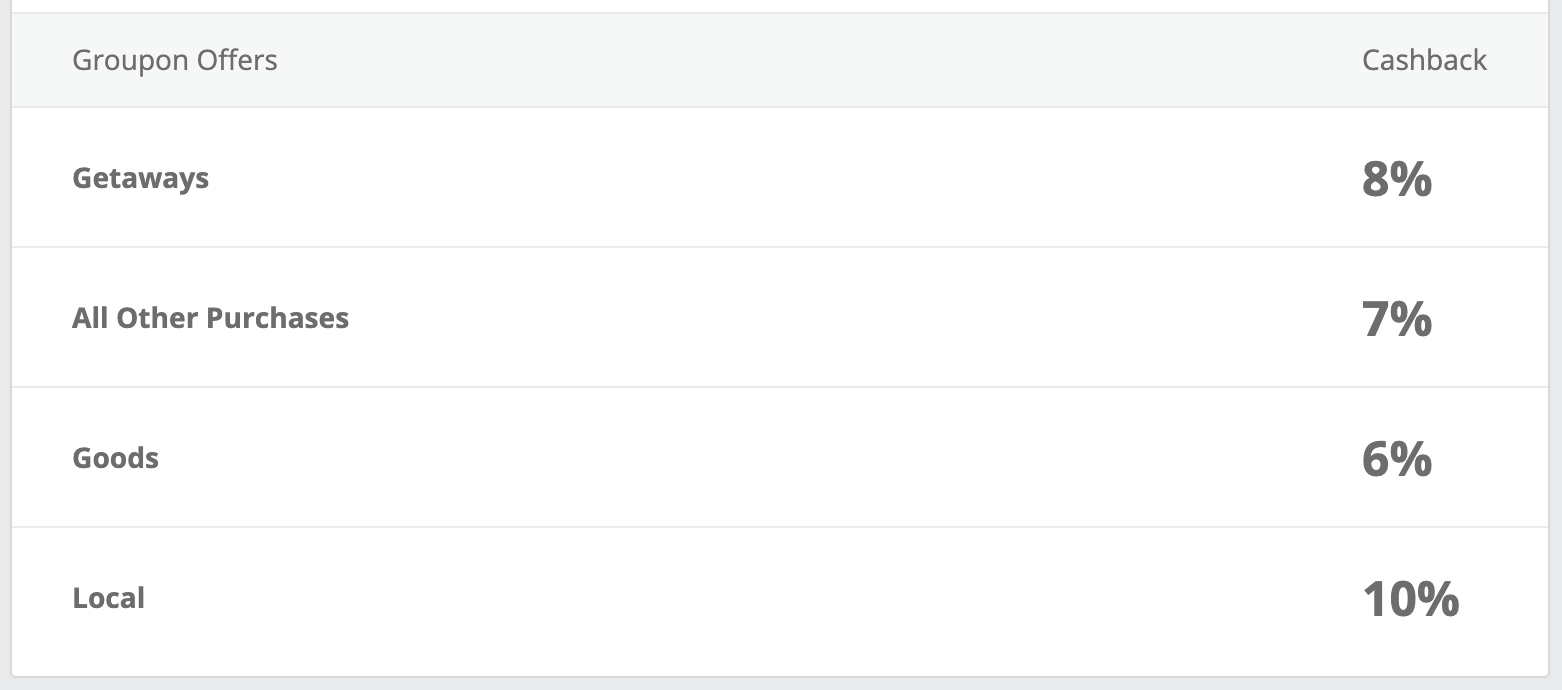Click the 8% cashback value
1562x690 pixels.
pos(1397,179)
